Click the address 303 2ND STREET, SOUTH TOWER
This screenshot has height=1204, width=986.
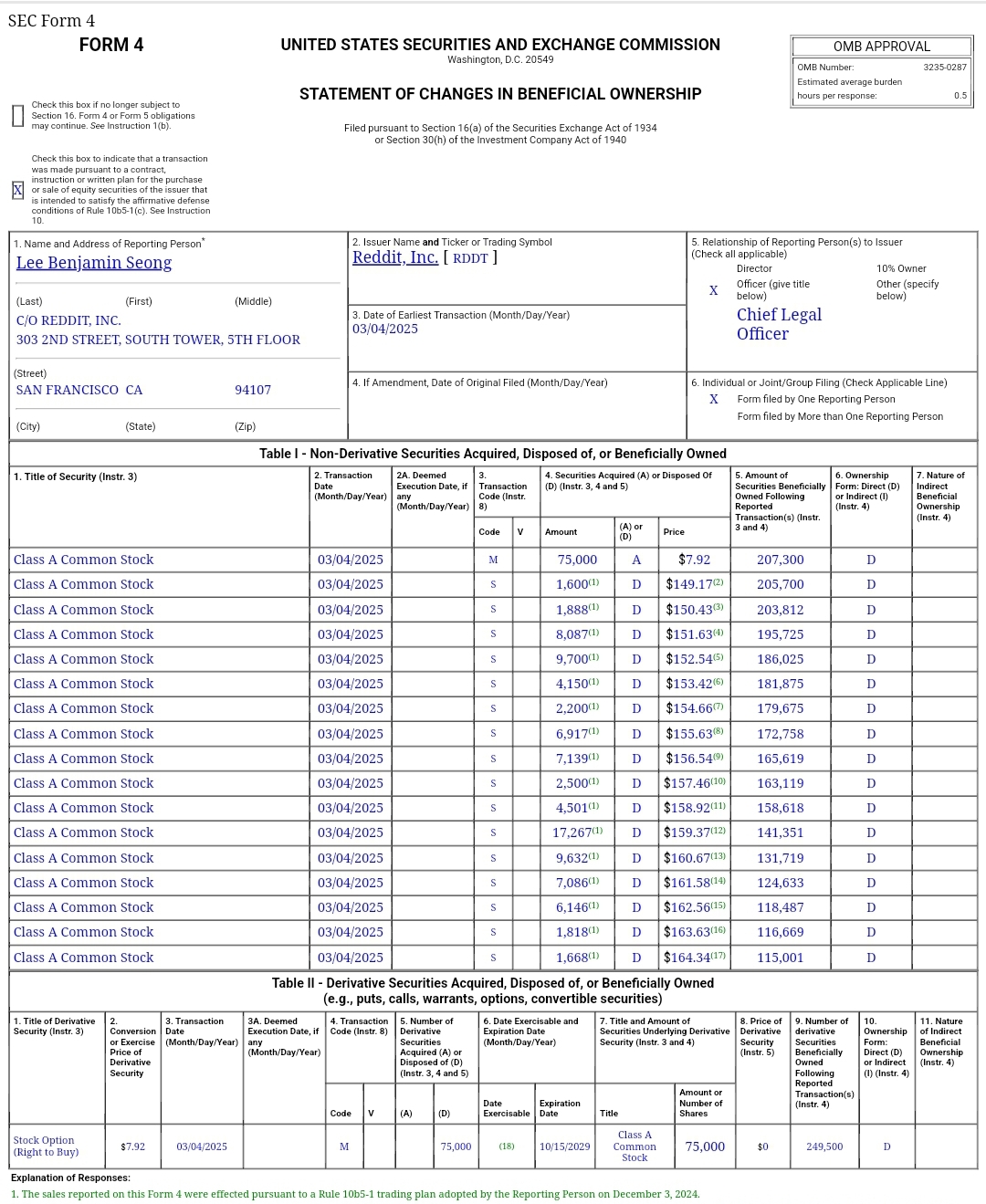coord(158,340)
